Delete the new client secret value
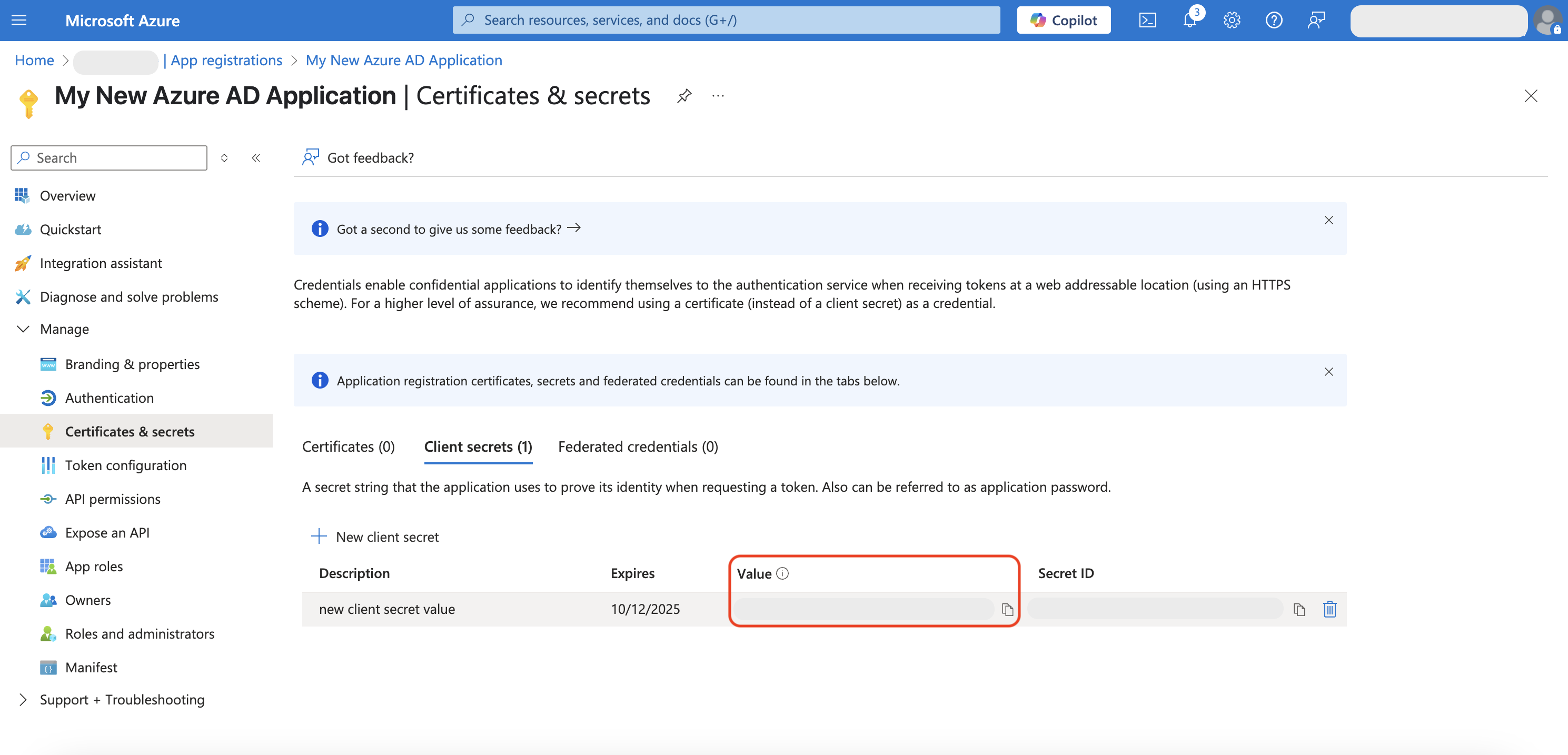This screenshot has height=755, width=1568. coord(1330,610)
